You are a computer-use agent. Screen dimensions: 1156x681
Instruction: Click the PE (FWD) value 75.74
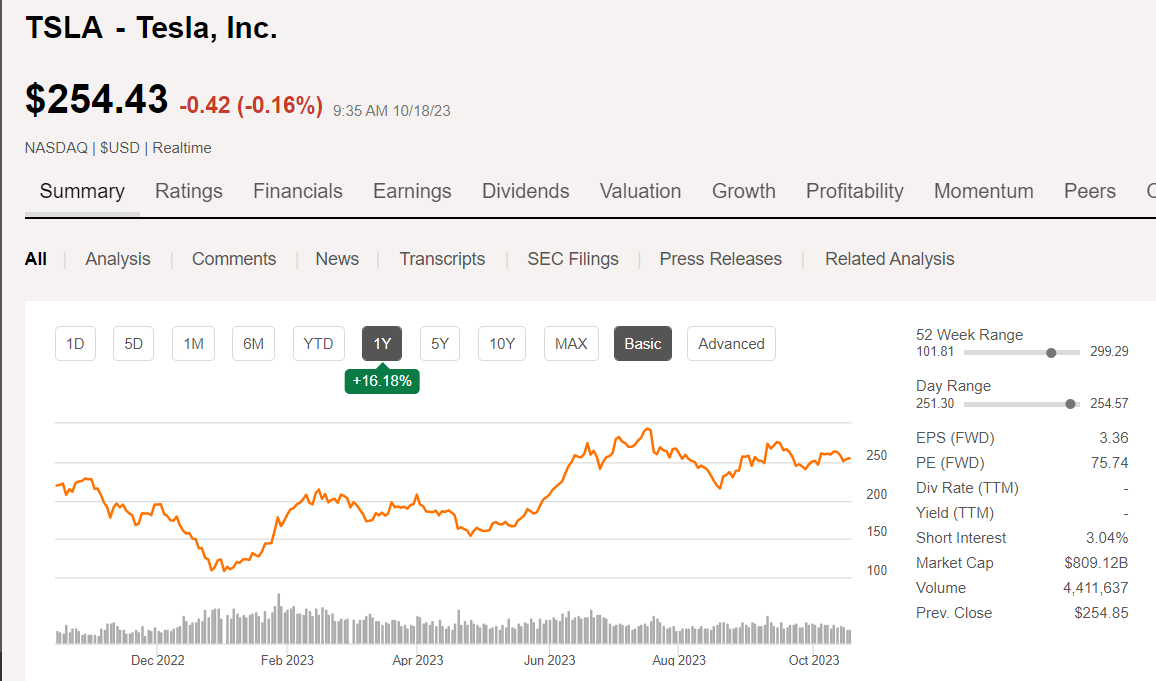pyautogui.click(x=1110, y=463)
